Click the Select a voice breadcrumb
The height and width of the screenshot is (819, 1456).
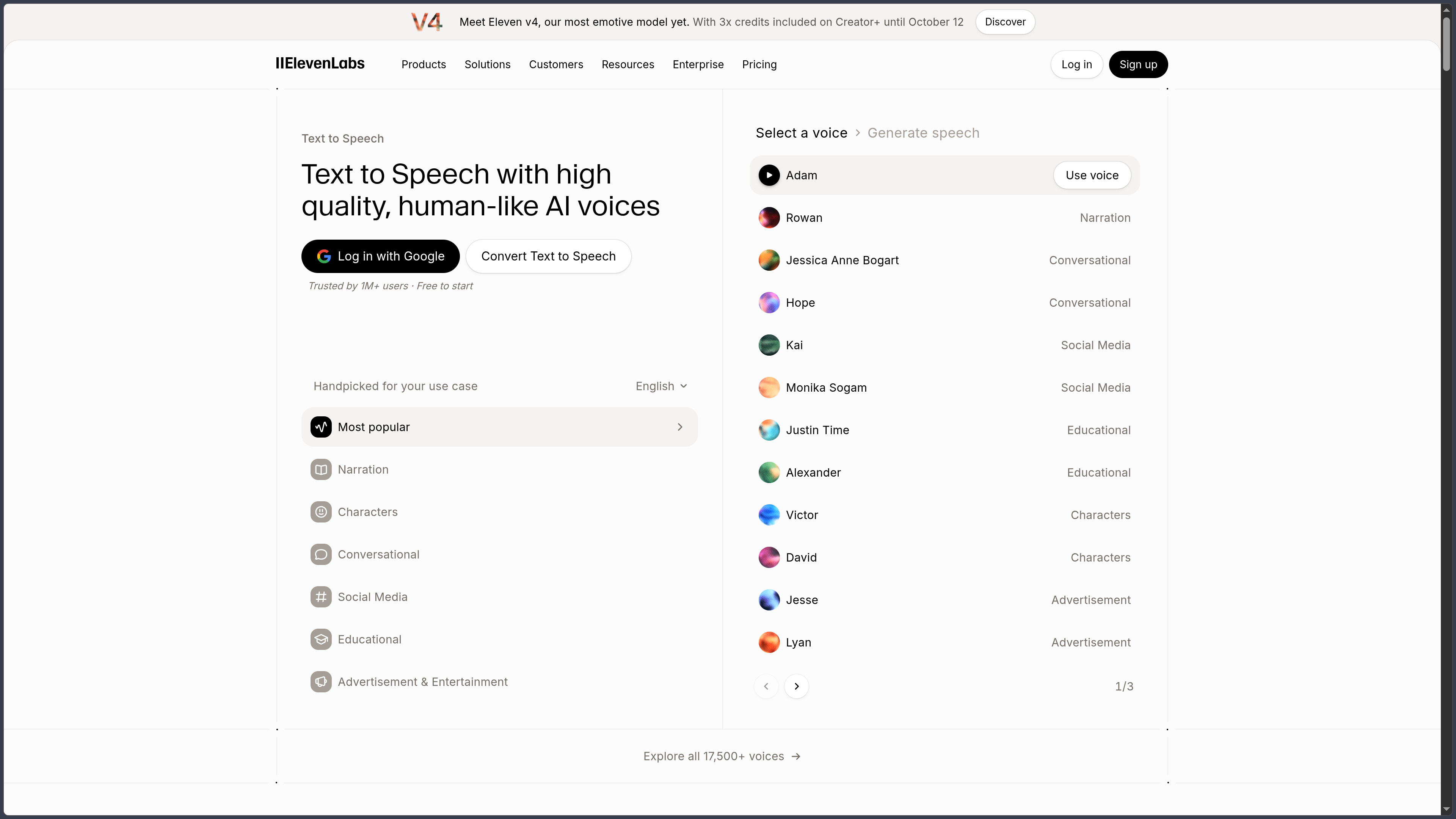pos(801,133)
